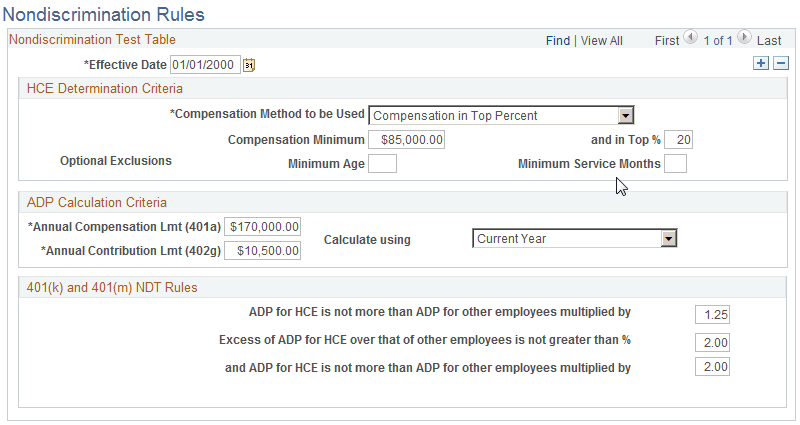The width and height of the screenshot is (800, 425).
Task: Click the Effective Date field
Action: coord(205,65)
